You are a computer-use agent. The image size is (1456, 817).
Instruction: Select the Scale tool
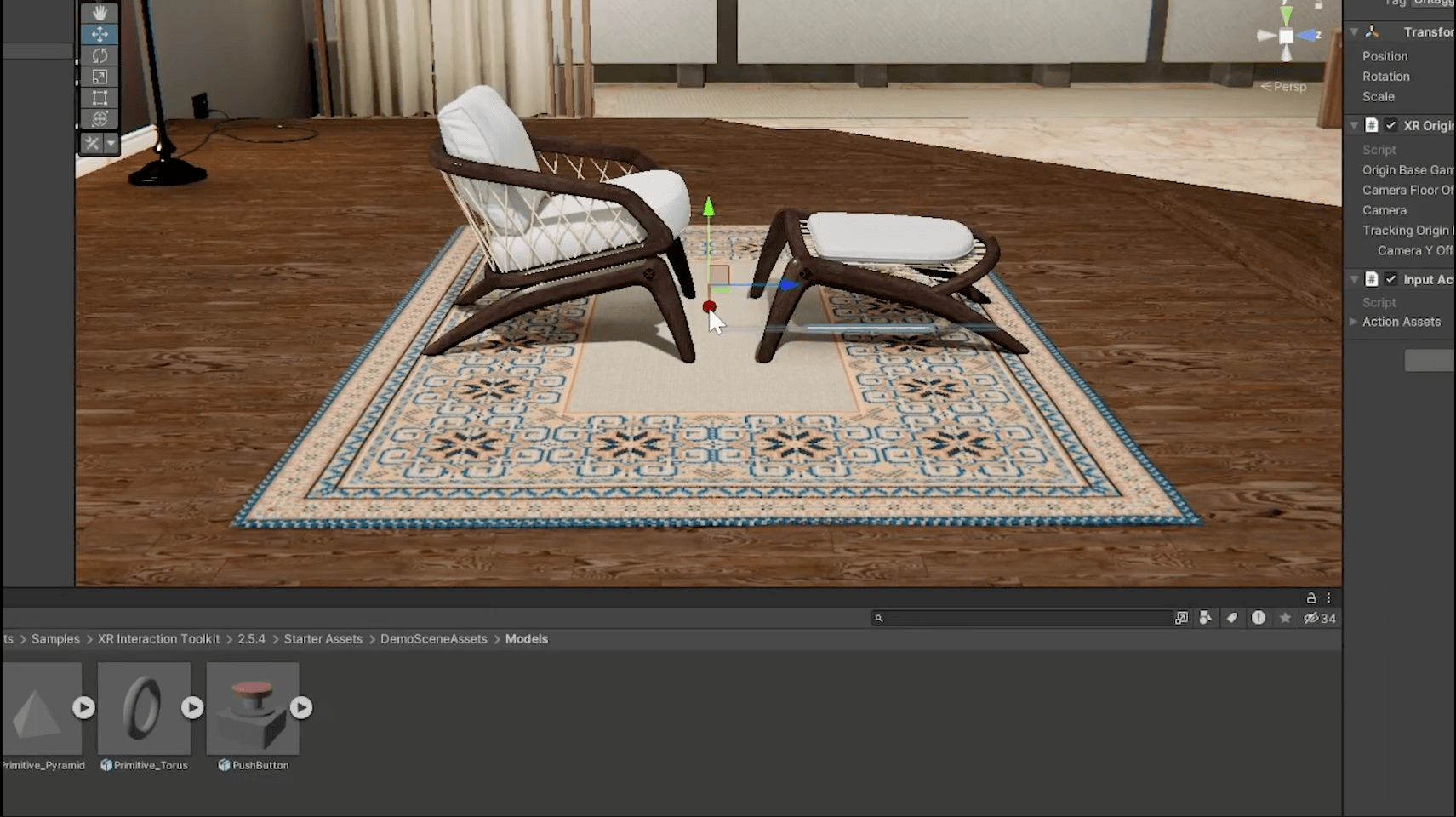[100, 77]
